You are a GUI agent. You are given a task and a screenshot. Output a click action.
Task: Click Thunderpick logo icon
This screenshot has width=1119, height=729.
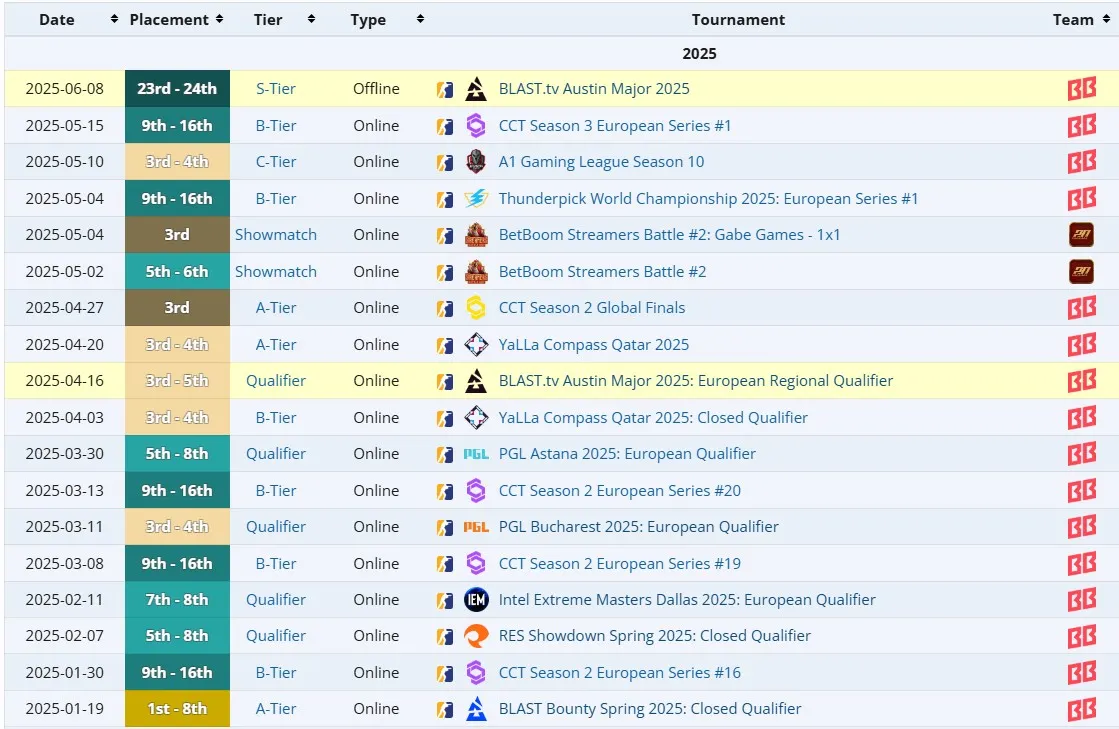click(x=476, y=199)
